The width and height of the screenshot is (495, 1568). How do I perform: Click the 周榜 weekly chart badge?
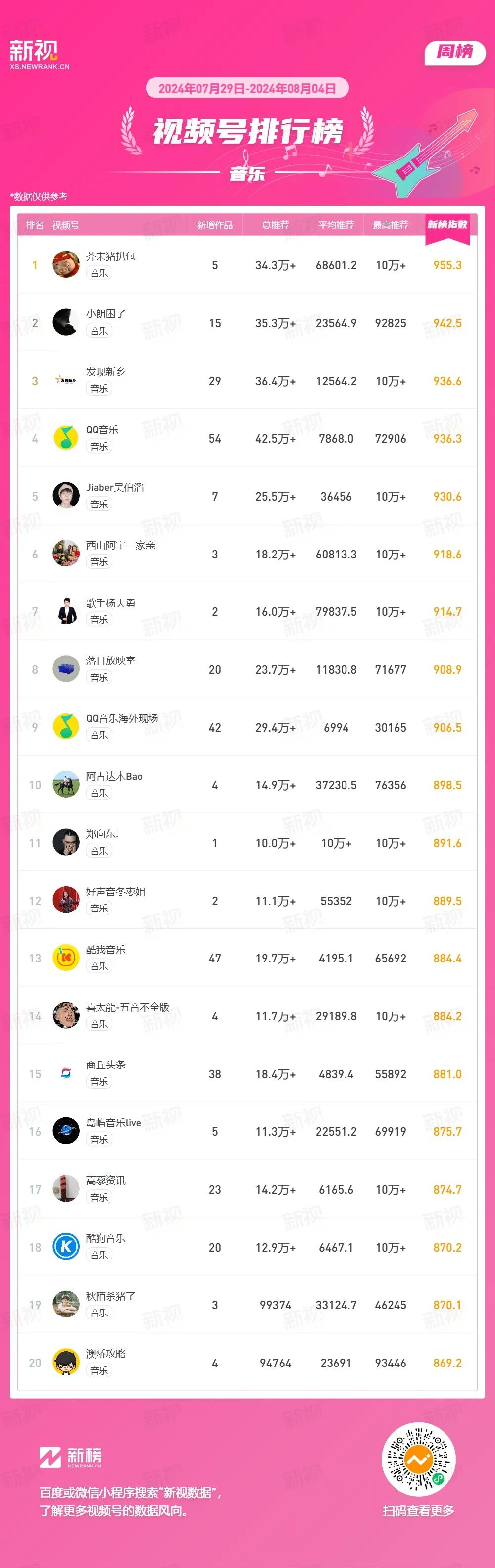pos(455,52)
